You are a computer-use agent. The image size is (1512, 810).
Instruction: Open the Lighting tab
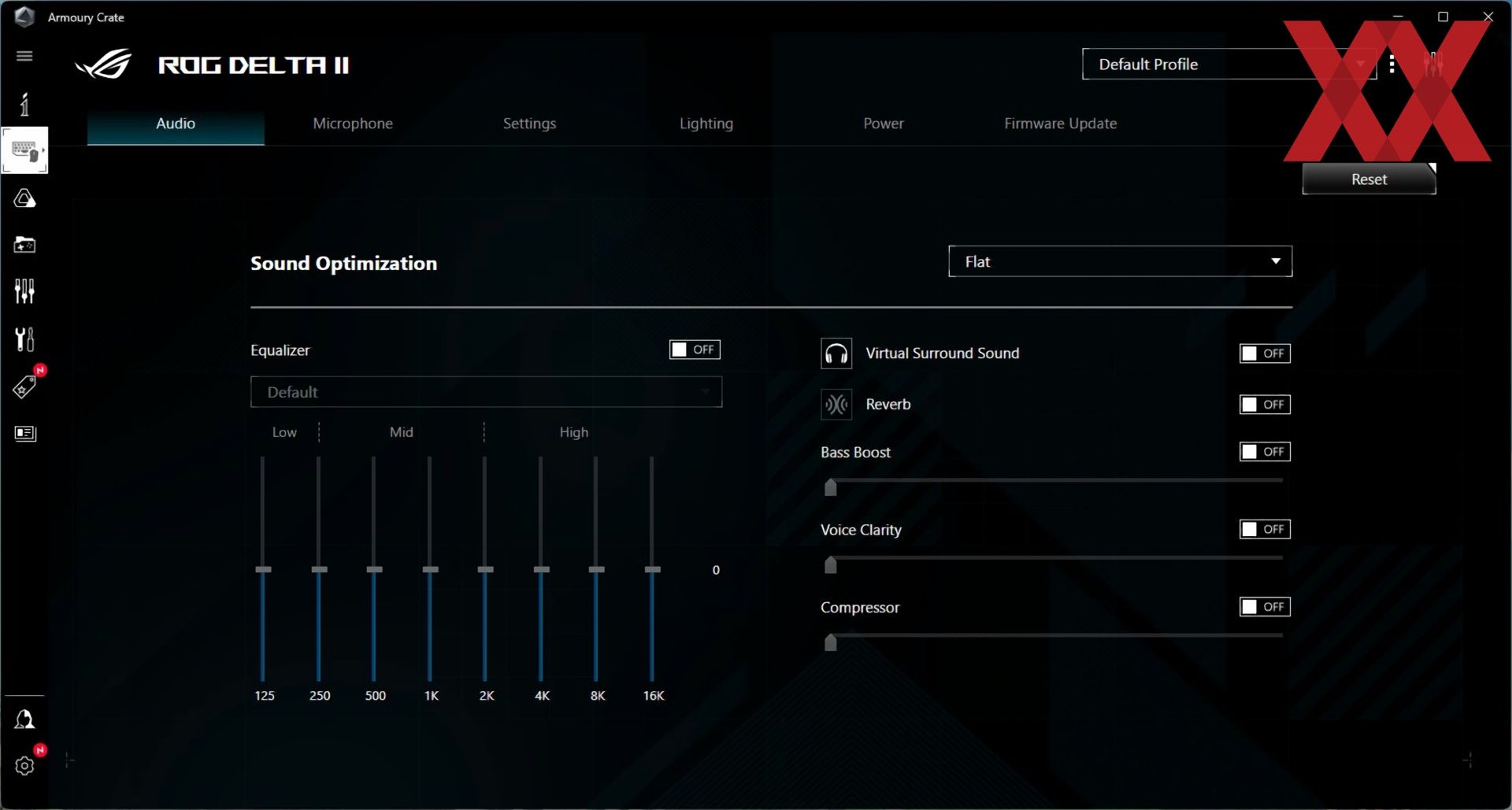[x=706, y=124]
